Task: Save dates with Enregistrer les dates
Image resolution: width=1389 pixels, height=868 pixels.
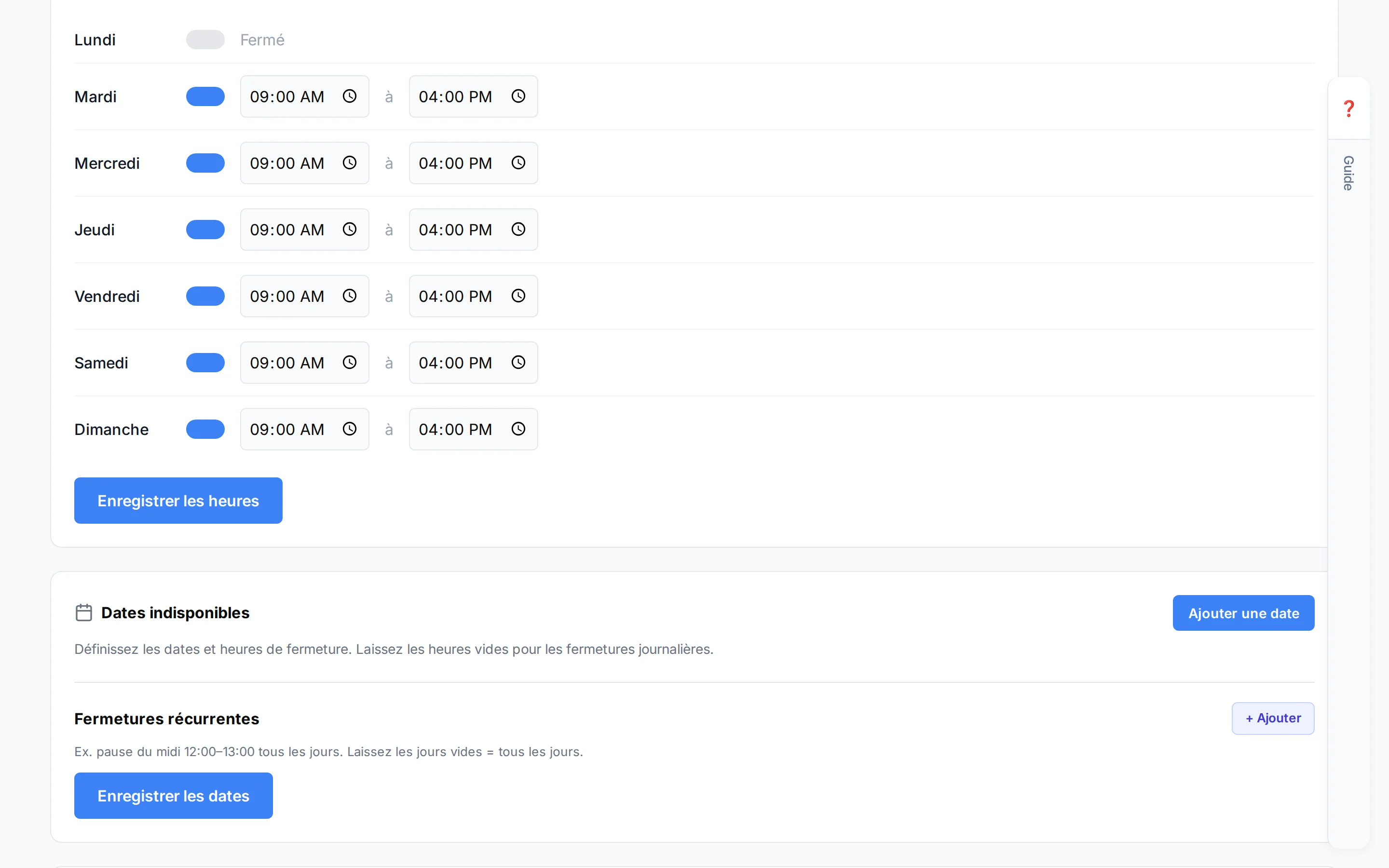Action: click(173, 796)
